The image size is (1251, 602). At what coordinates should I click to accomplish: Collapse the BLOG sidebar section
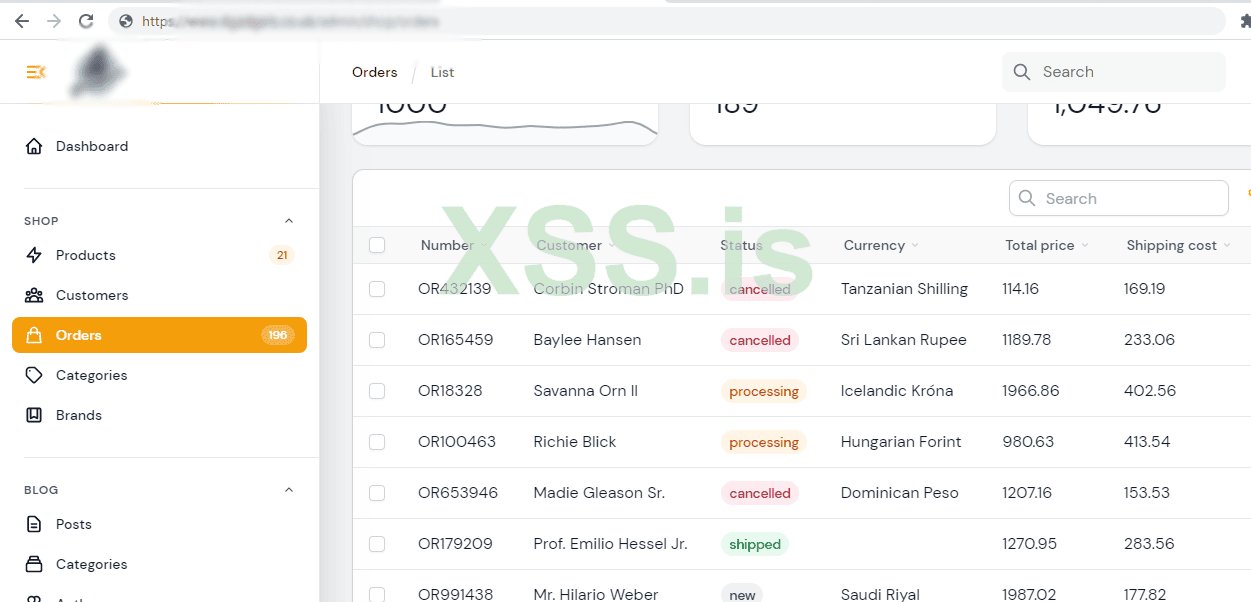pyautogui.click(x=289, y=490)
